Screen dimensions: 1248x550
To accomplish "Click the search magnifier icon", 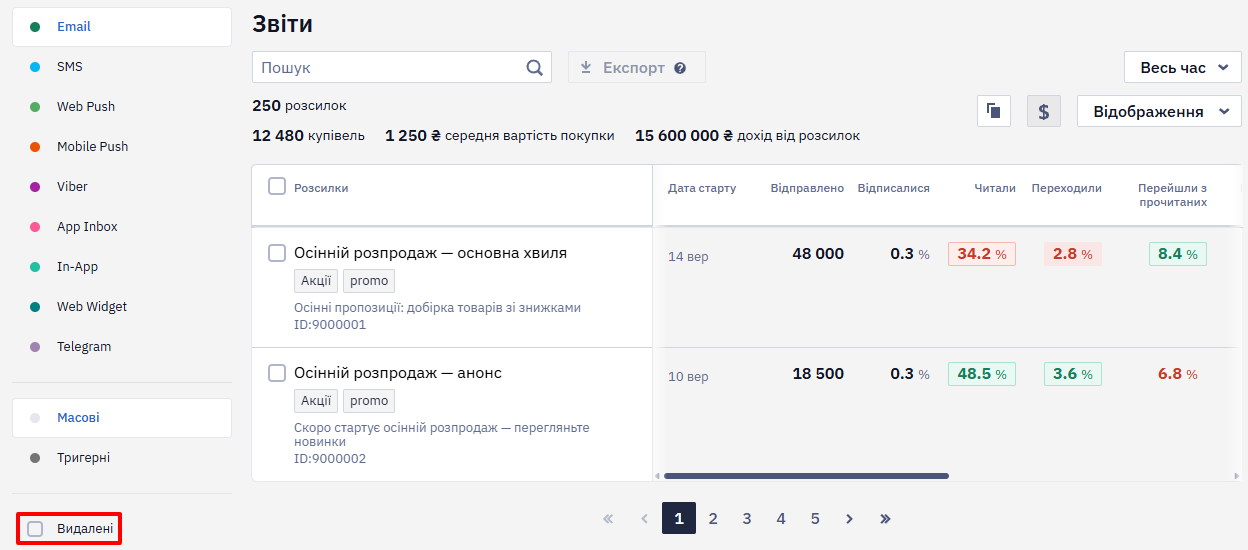I will [x=535, y=68].
